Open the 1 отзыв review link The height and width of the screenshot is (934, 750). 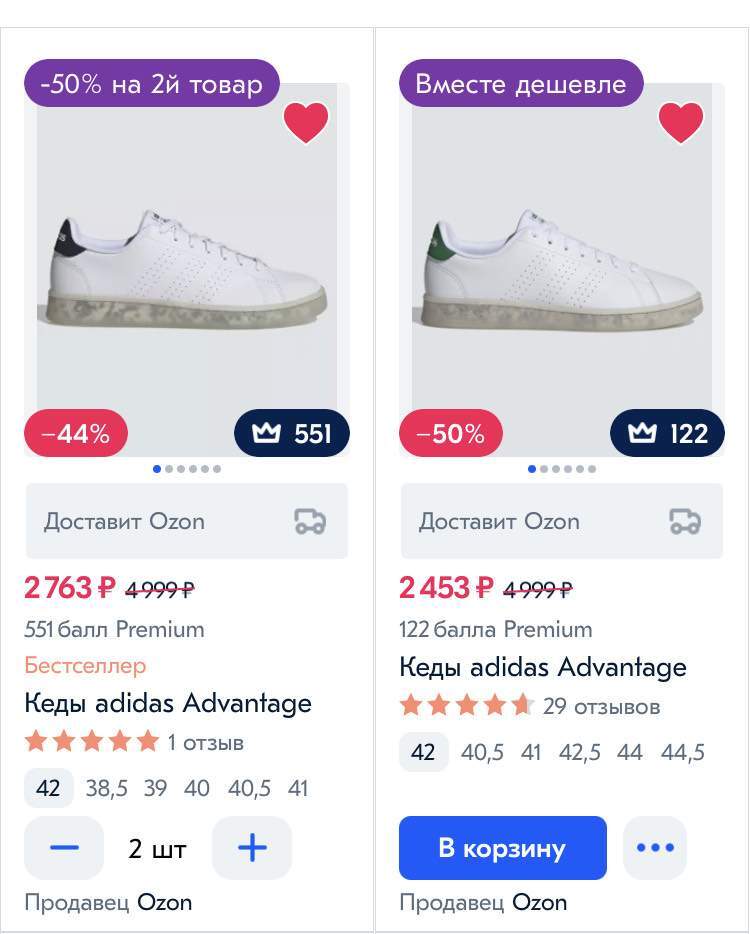point(206,743)
